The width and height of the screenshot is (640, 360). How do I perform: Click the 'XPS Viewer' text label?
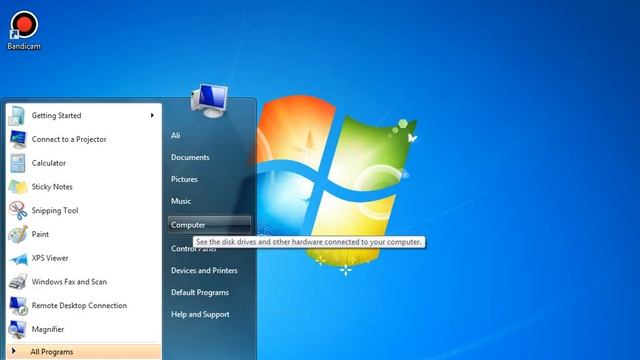[x=50, y=258]
